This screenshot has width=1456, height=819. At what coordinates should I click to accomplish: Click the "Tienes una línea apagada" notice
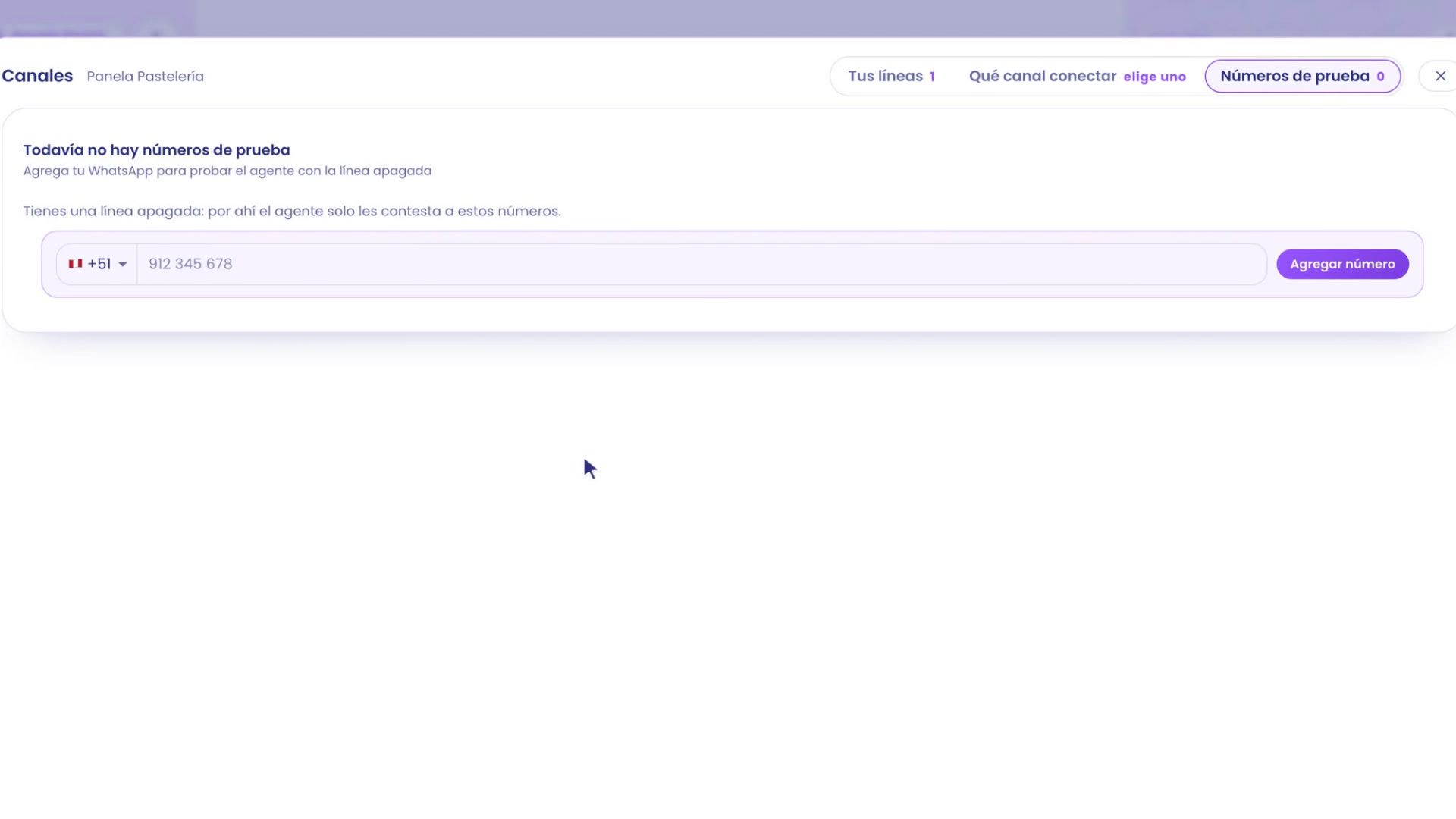pos(292,211)
